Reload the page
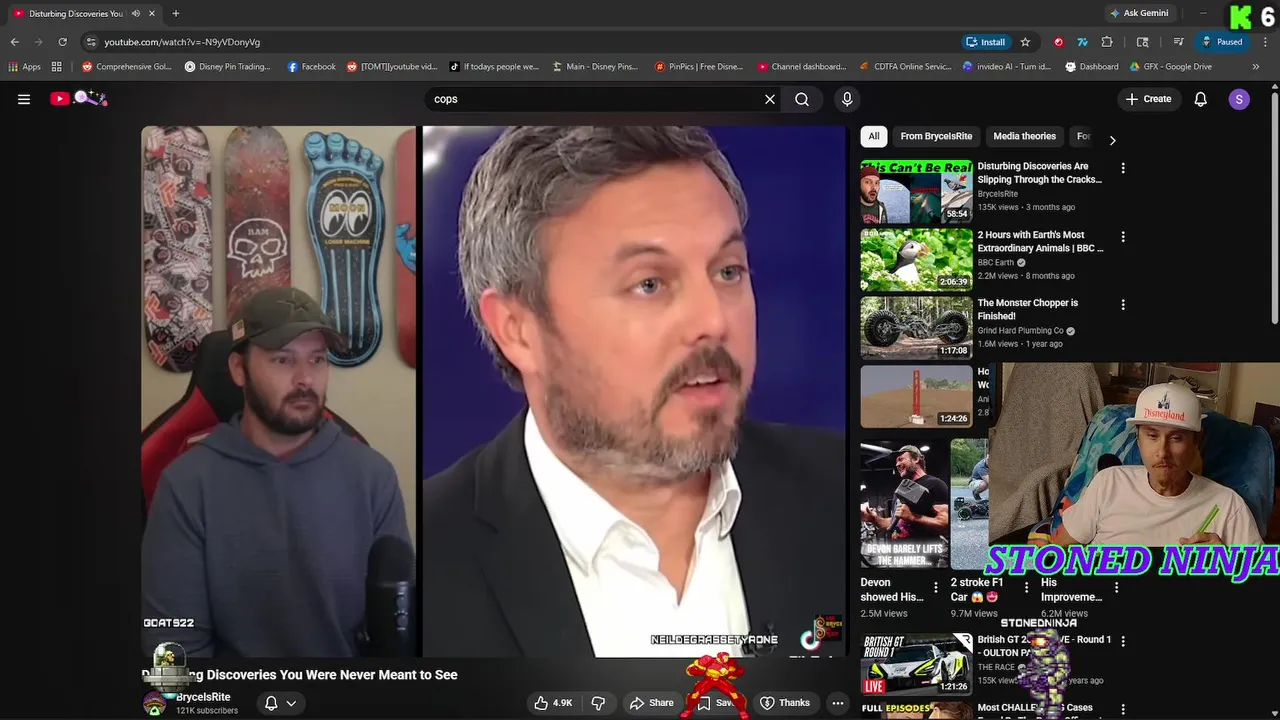Viewport: 1280px width, 720px height. pyautogui.click(x=62, y=42)
